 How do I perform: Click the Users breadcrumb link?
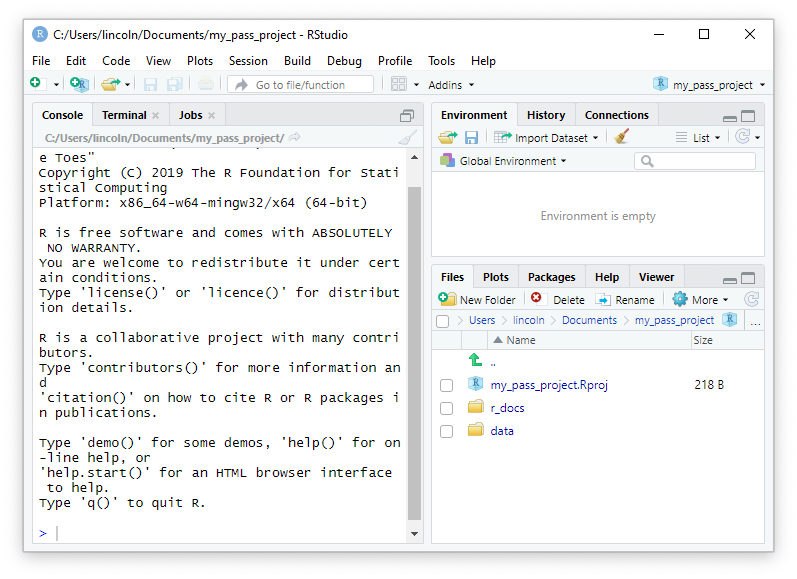click(x=482, y=320)
